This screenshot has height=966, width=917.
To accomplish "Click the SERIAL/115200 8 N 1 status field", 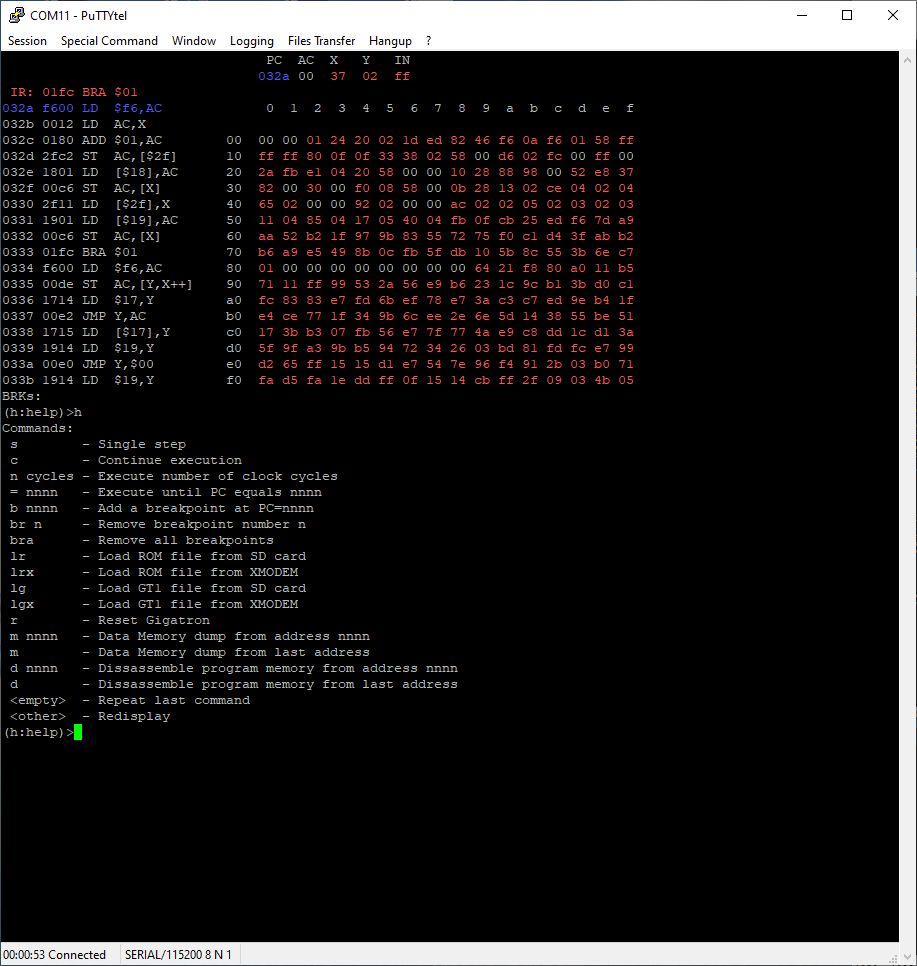I will click(179, 954).
